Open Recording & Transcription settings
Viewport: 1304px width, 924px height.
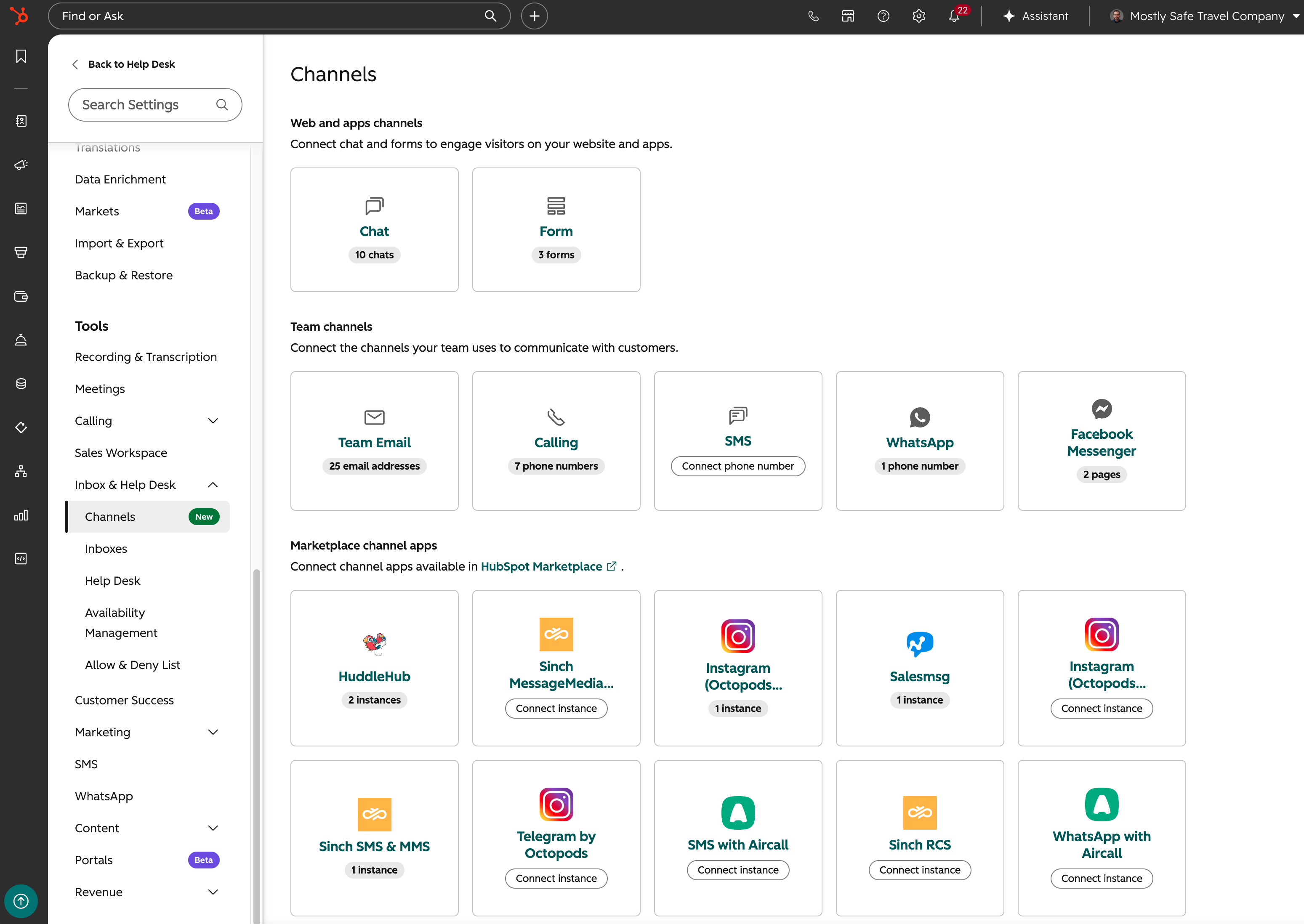pyautogui.click(x=146, y=357)
